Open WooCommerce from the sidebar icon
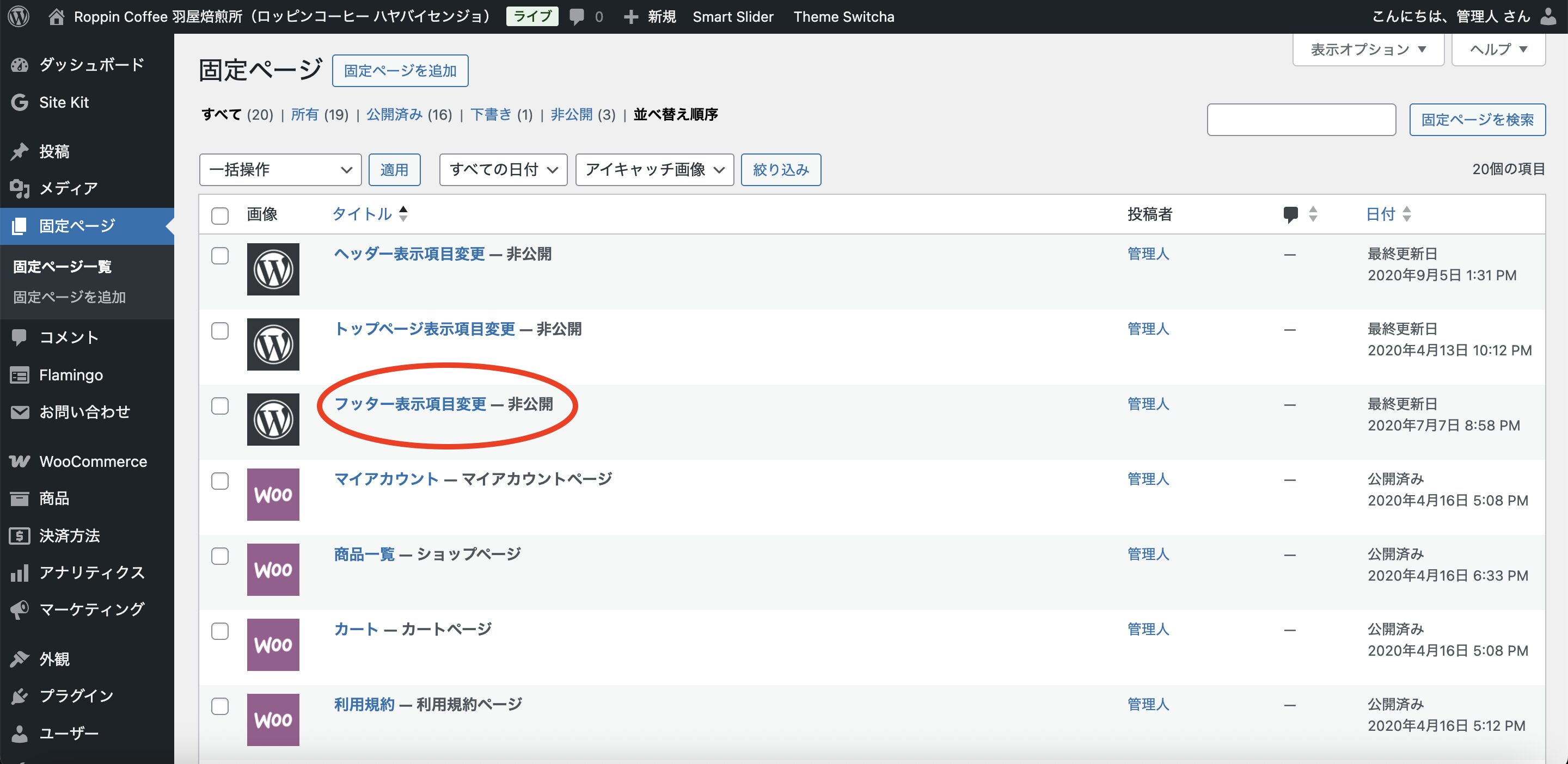Screen dimensions: 1568x764 tap(20, 461)
